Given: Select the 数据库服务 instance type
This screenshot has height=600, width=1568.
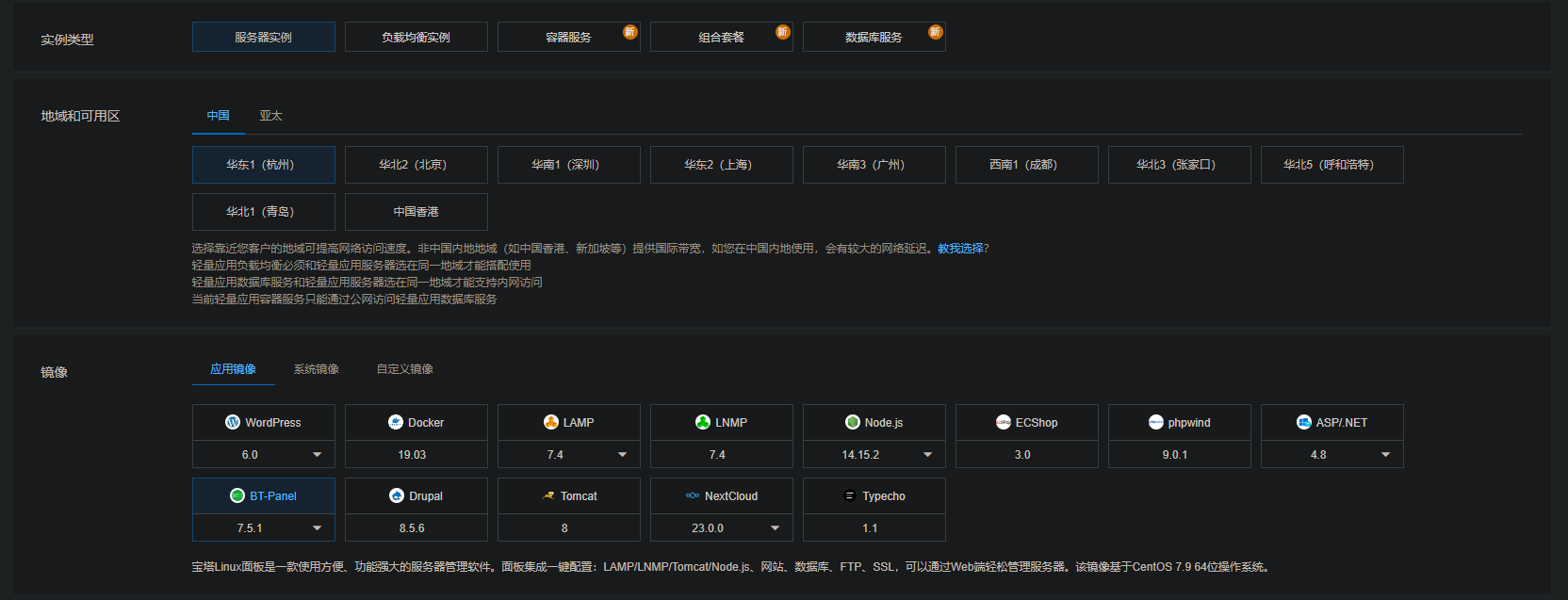Looking at the screenshot, I should pyautogui.click(x=874, y=37).
